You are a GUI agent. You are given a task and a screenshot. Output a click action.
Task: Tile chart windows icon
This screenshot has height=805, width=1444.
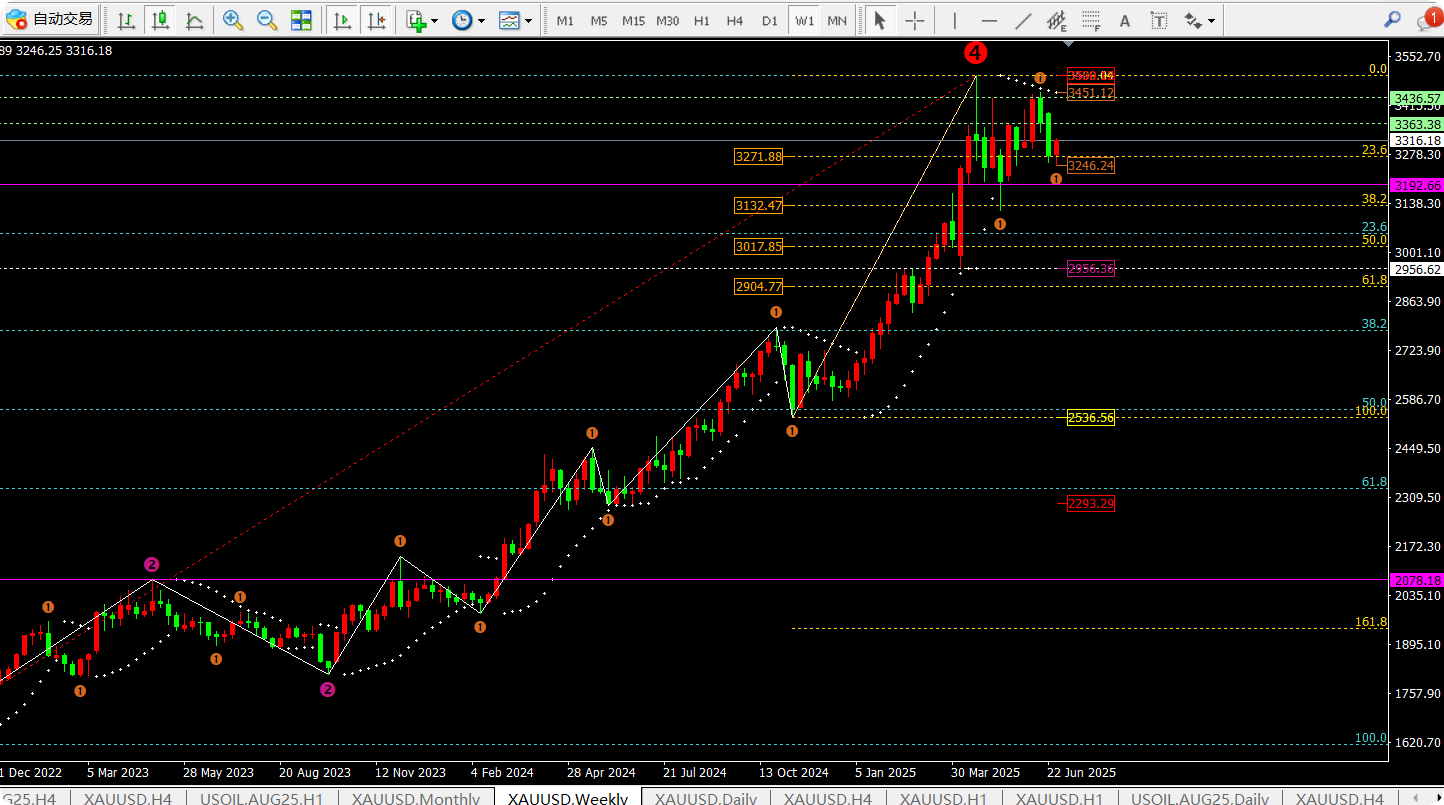pyautogui.click(x=301, y=20)
